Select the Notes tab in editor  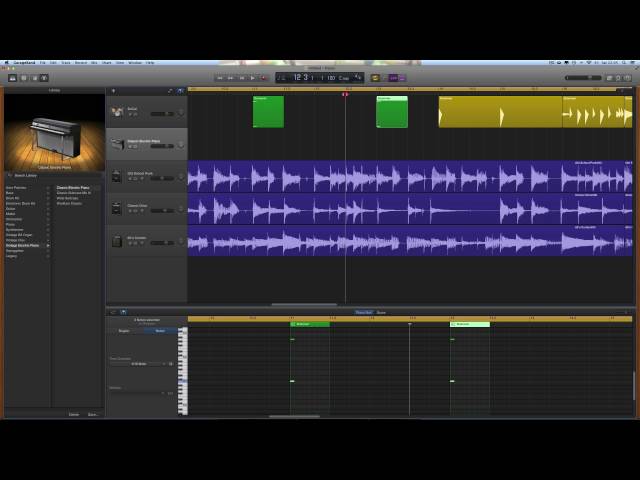[x=160, y=331]
